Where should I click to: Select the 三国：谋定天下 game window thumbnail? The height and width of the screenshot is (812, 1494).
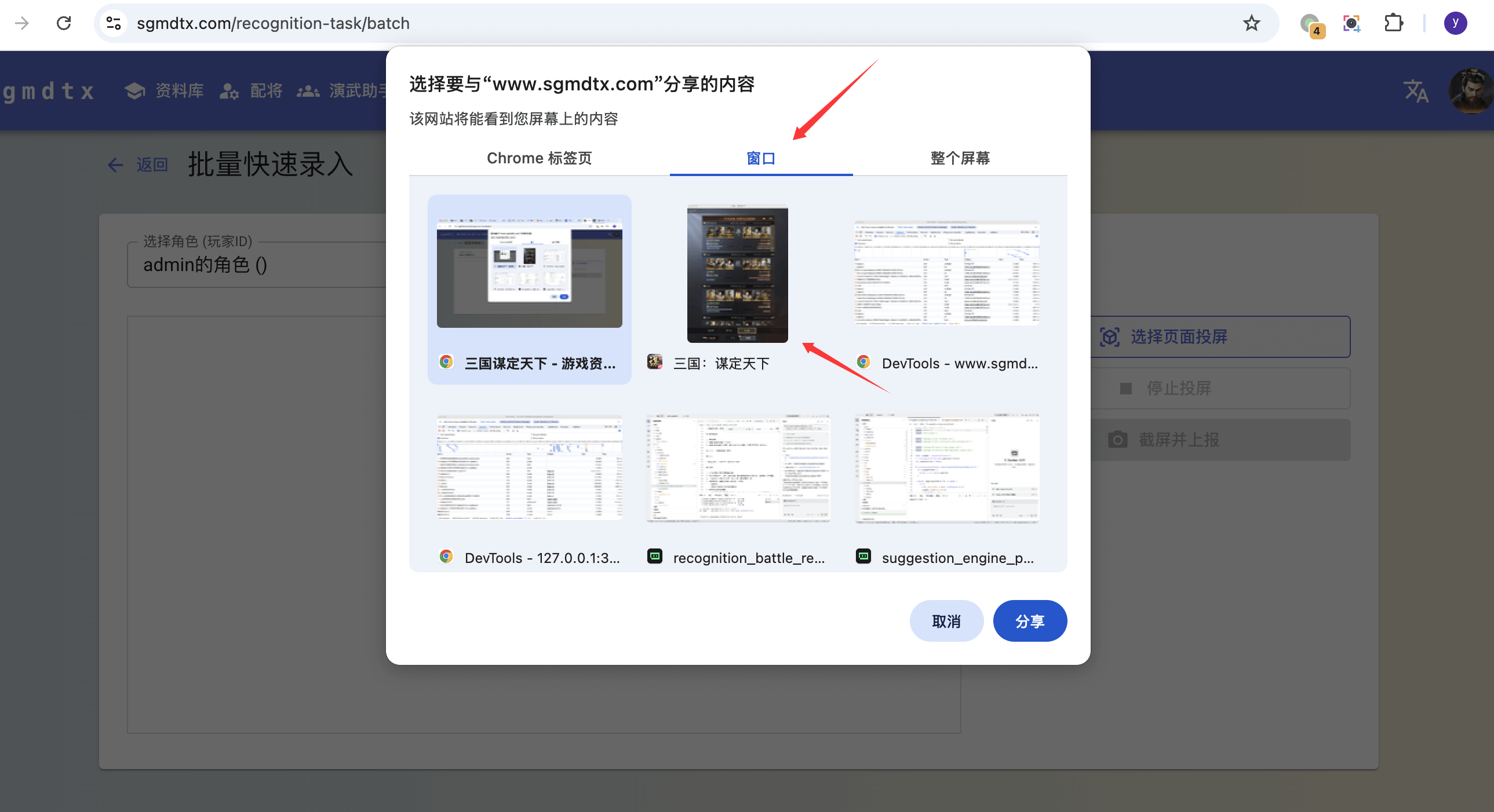tap(737, 288)
